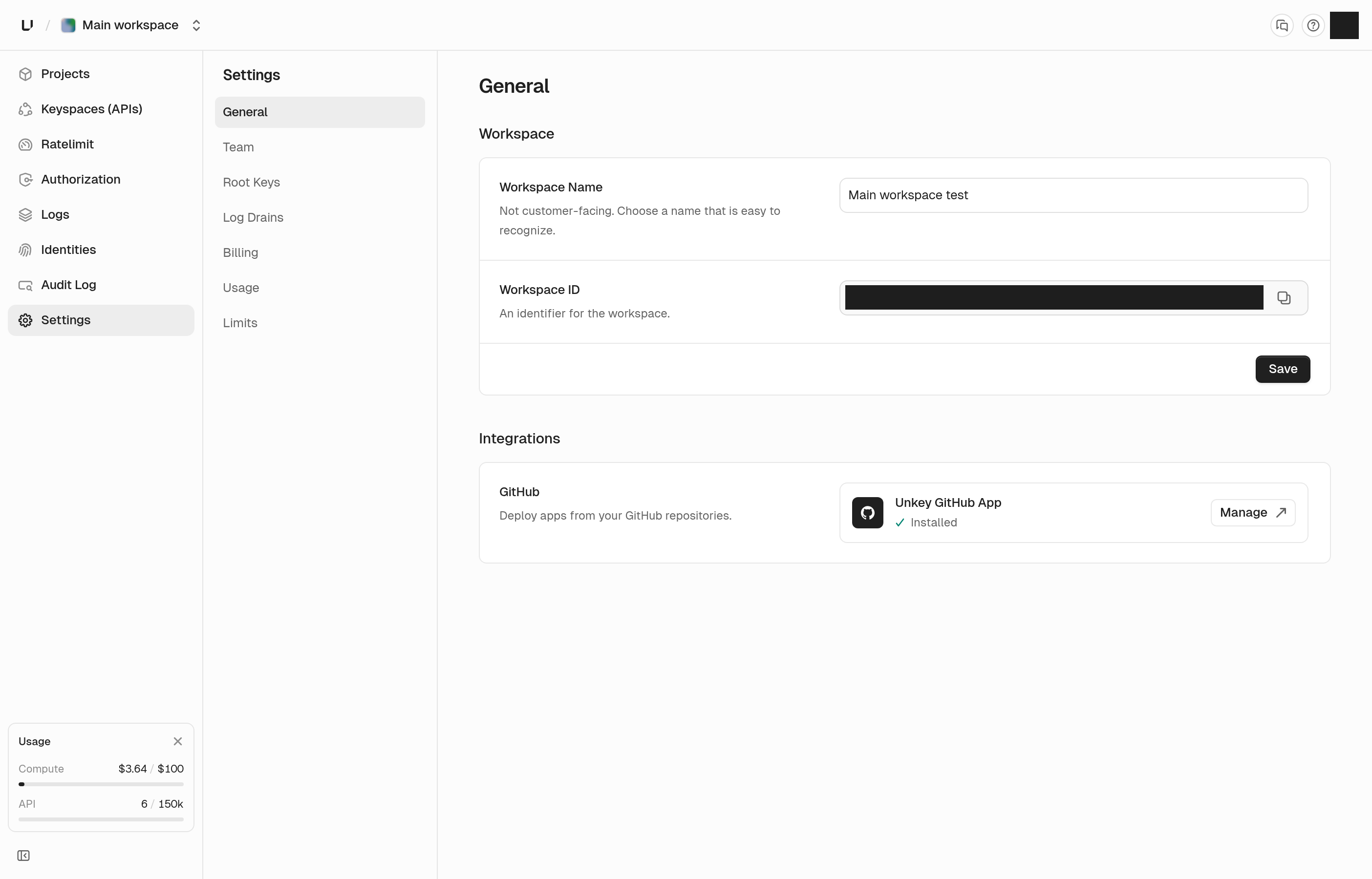
Task: Copy the Workspace ID with copy icon
Action: [1284, 298]
